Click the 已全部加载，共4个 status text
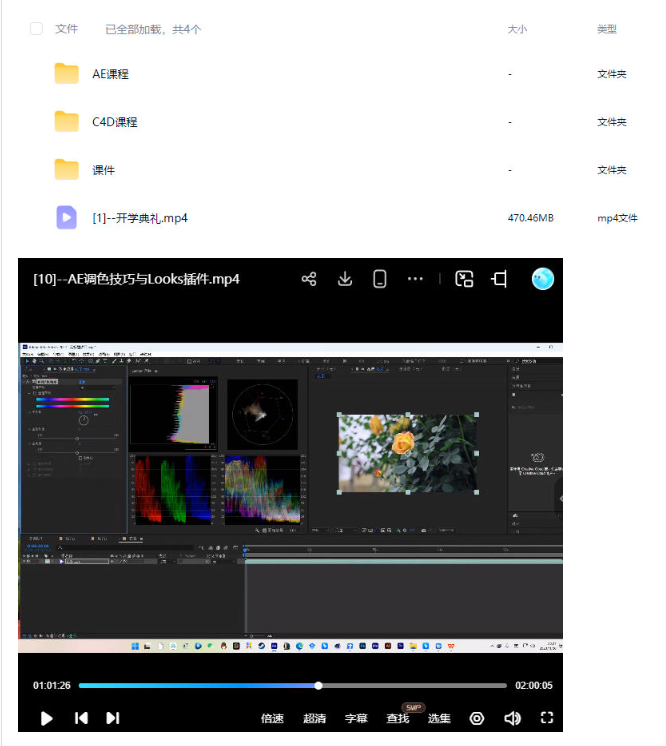The width and height of the screenshot is (666, 746). coord(153,29)
